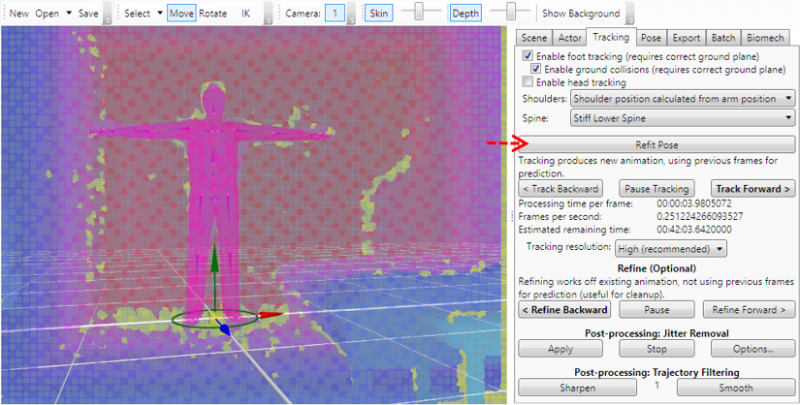This screenshot has height=405, width=800.
Task: Go to the Batch tab
Action: point(723,38)
